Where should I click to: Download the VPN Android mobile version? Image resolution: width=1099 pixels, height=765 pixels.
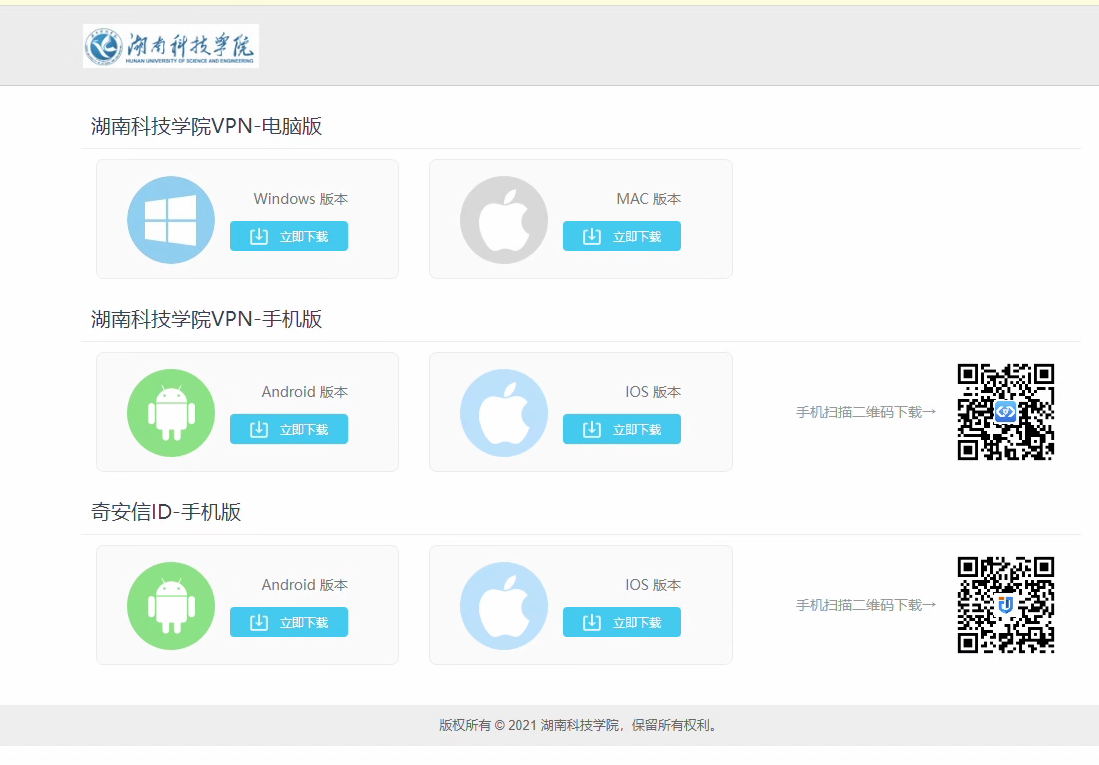(289, 429)
